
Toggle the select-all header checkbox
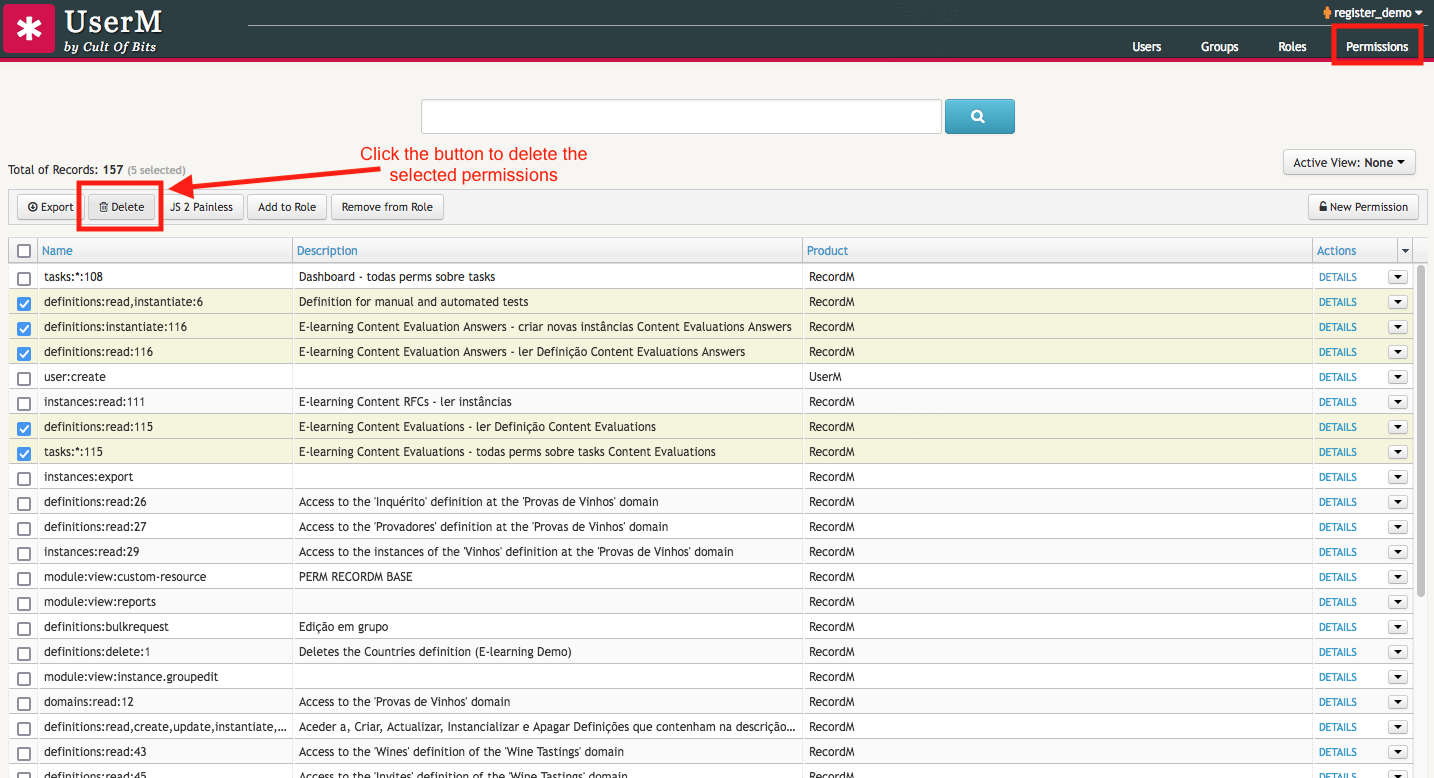coord(24,251)
